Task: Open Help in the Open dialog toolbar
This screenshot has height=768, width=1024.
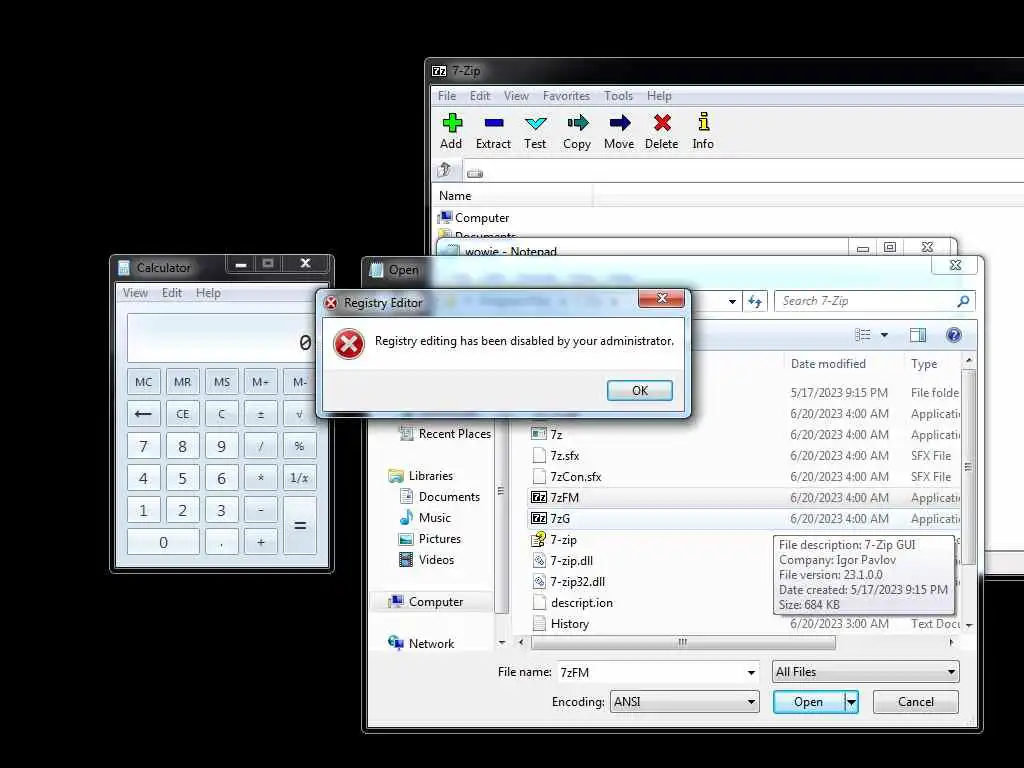Action: [x=953, y=335]
